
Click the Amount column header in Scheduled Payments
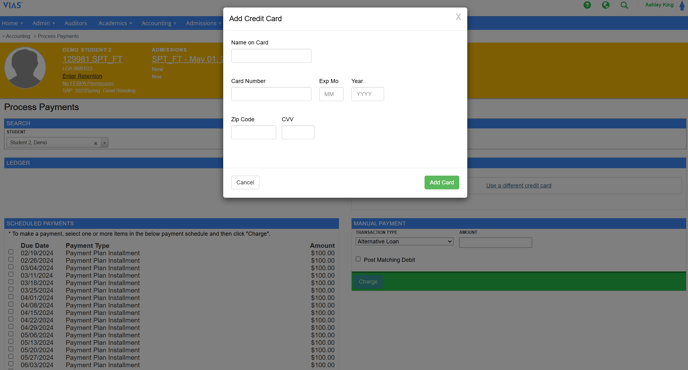pyautogui.click(x=322, y=246)
